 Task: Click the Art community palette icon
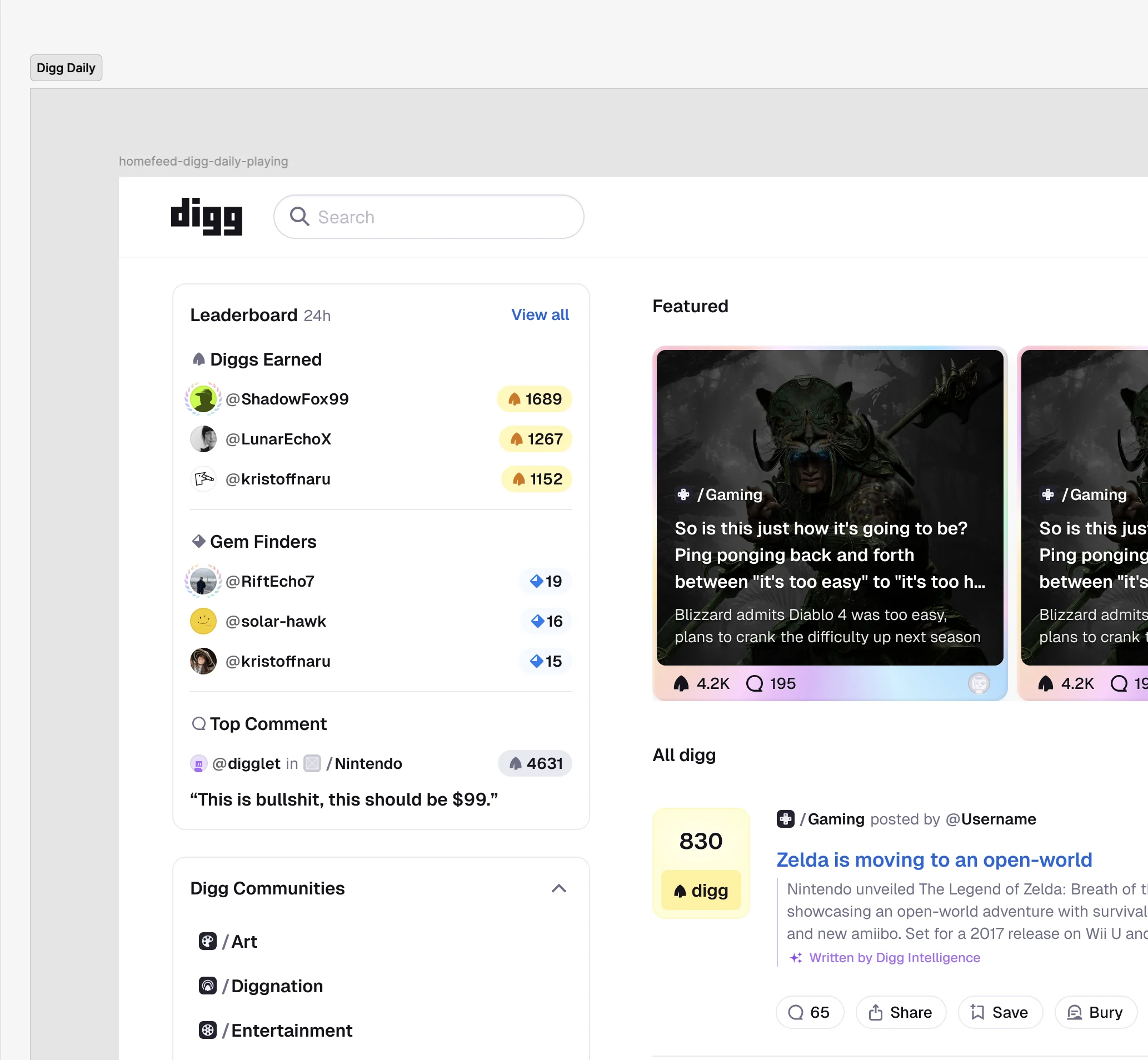click(207, 941)
